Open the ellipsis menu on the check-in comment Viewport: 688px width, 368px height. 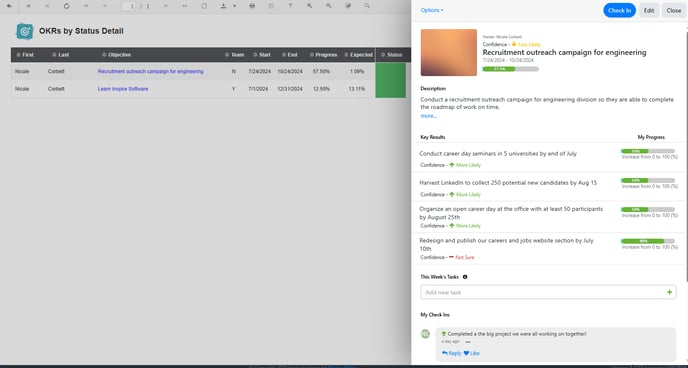point(468,342)
